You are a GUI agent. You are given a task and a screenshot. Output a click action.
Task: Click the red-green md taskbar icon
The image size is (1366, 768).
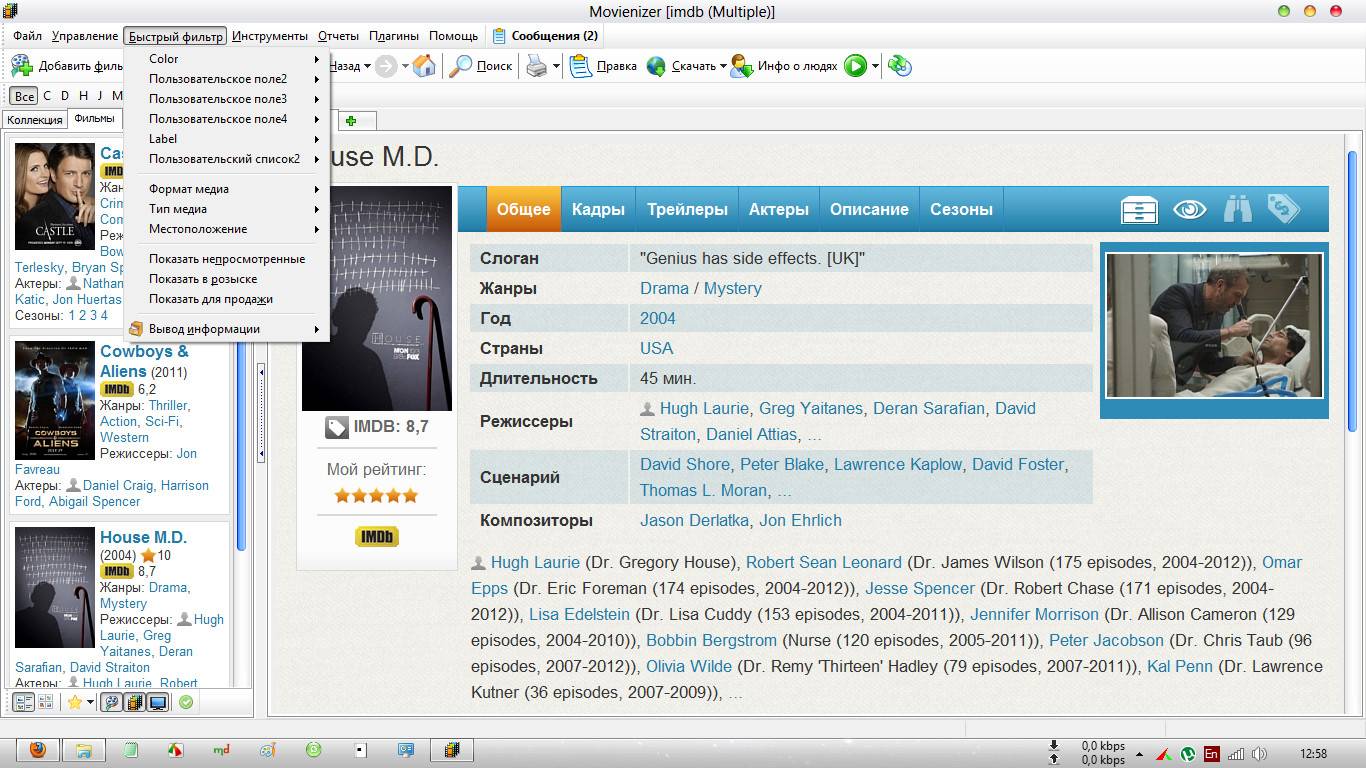(x=221, y=750)
